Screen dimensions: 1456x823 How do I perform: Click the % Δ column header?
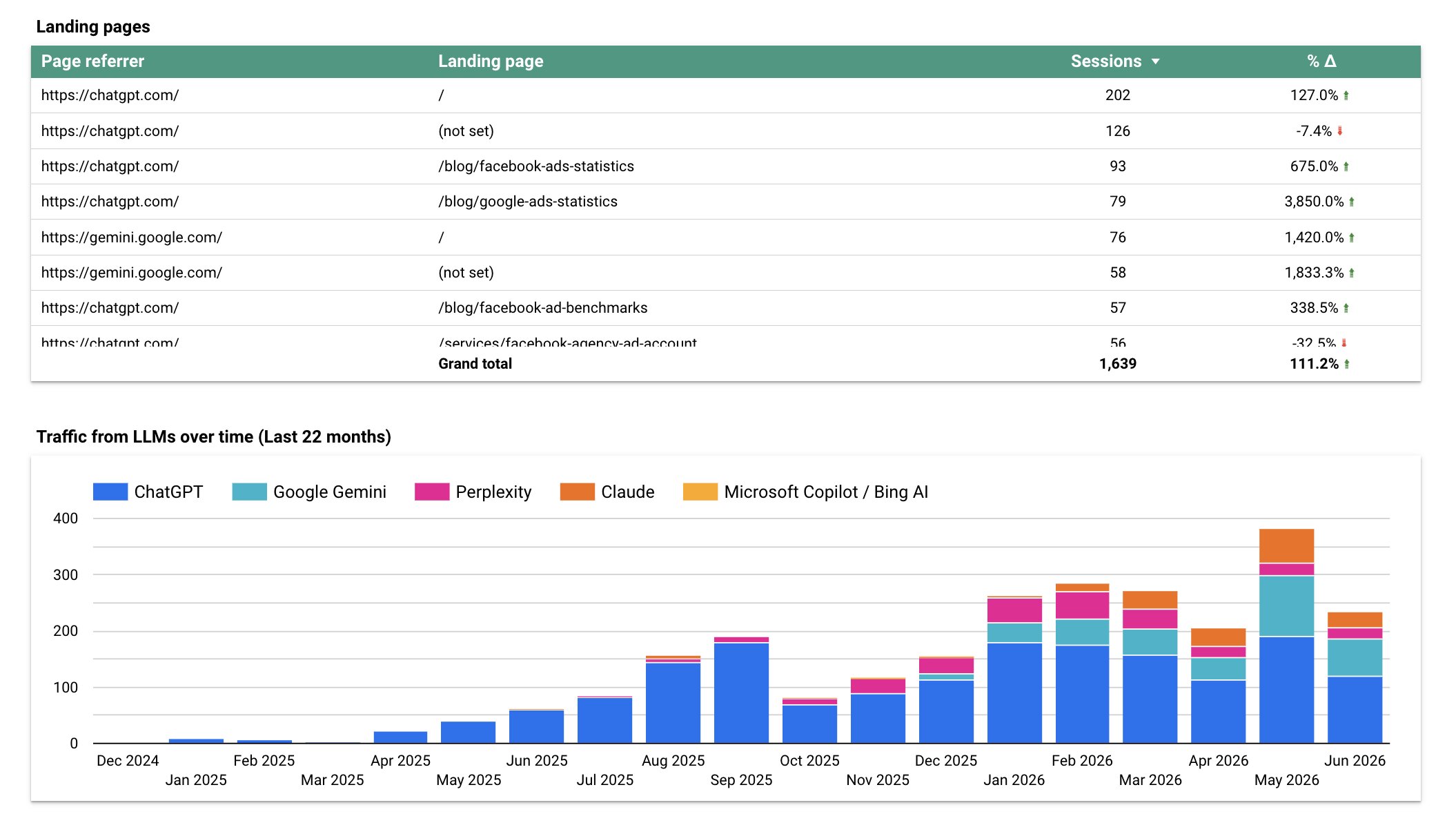[1321, 61]
